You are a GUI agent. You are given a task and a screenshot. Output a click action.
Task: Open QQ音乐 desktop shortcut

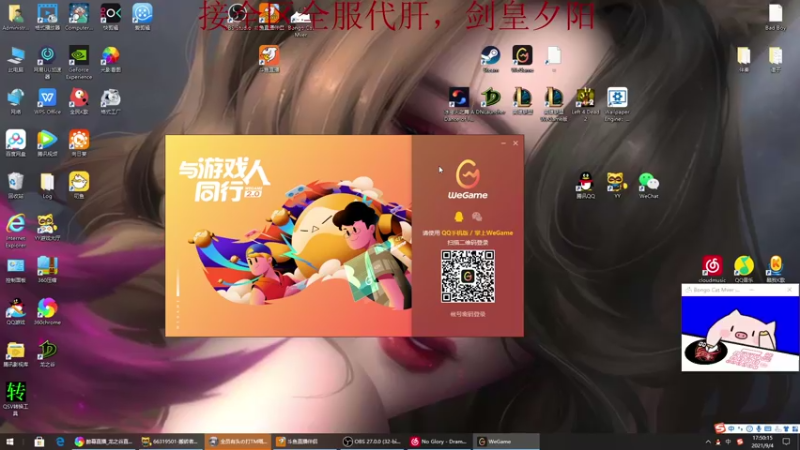(x=744, y=269)
